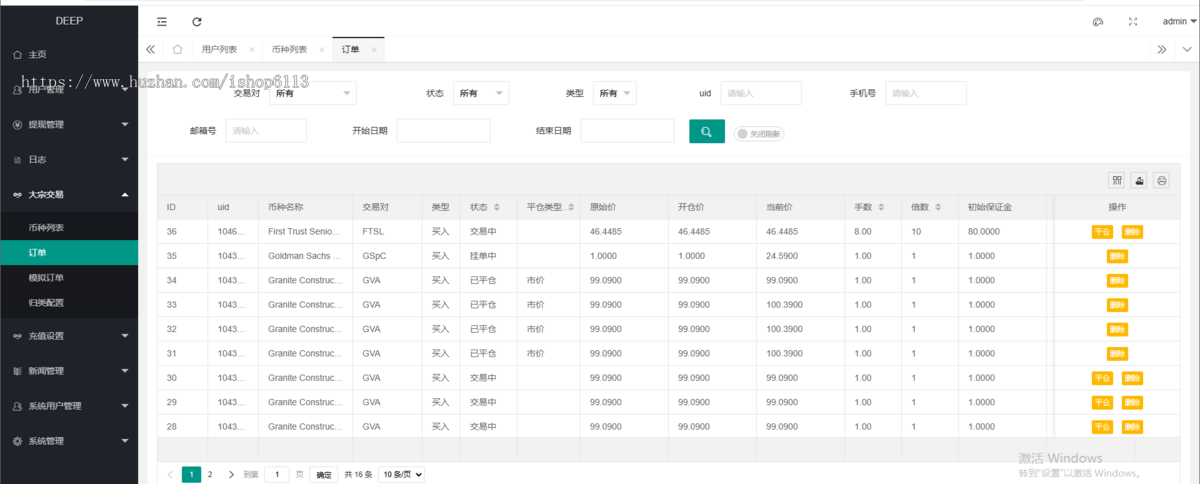Image resolution: width=1200 pixels, height=484 pixels.
Task: Click 删除 for order ID 32
Action: 1117,329
